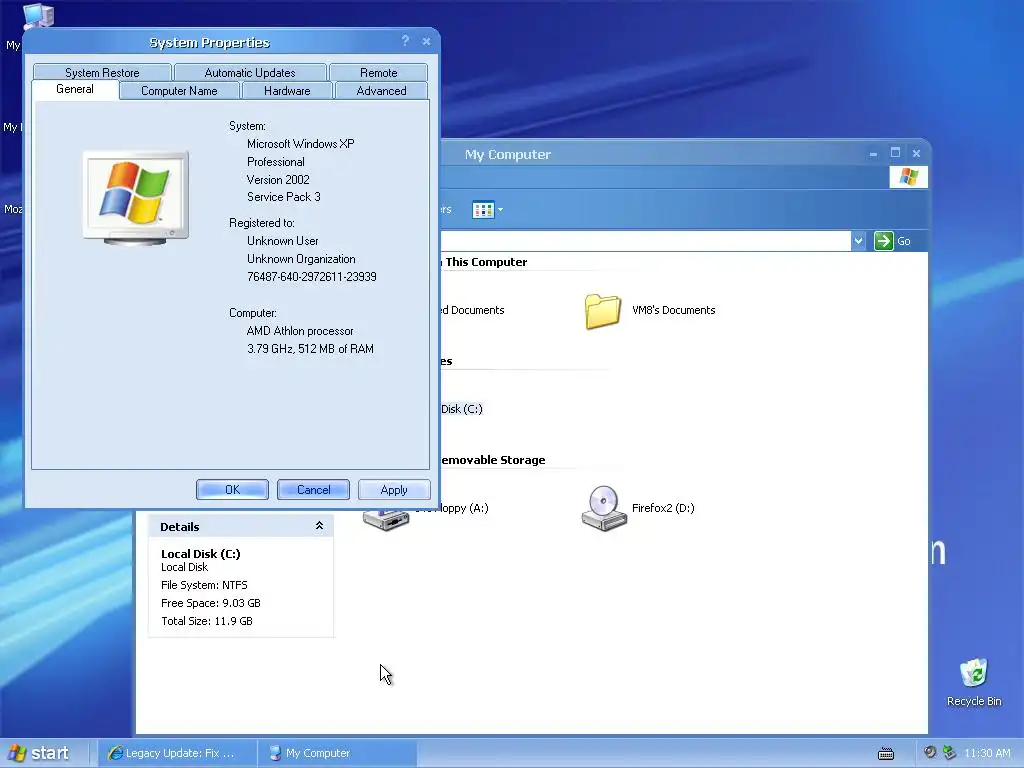Image resolution: width=1024 pixels, height=768 pixels.
Task: Click the '3.79 GHz, 512 MB of RAM' text
Action: 310,349
